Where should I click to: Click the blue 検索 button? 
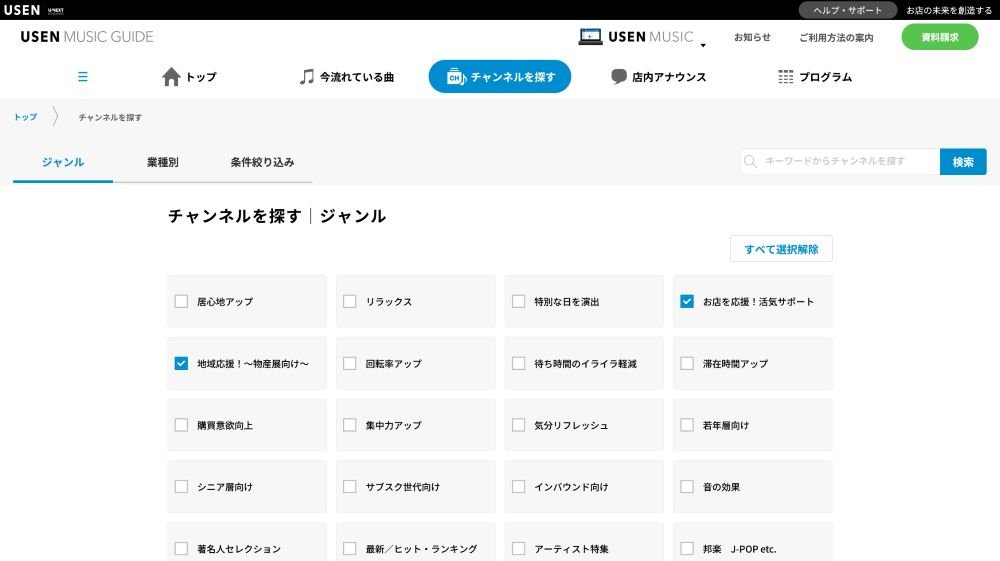pos(963,162)
